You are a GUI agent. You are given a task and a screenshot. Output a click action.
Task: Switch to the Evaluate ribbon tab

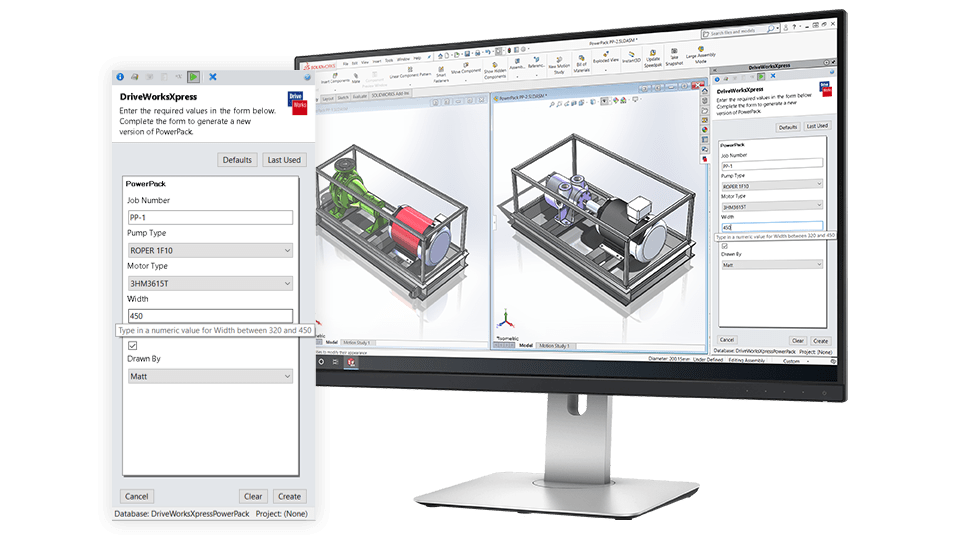click(360, 96)
